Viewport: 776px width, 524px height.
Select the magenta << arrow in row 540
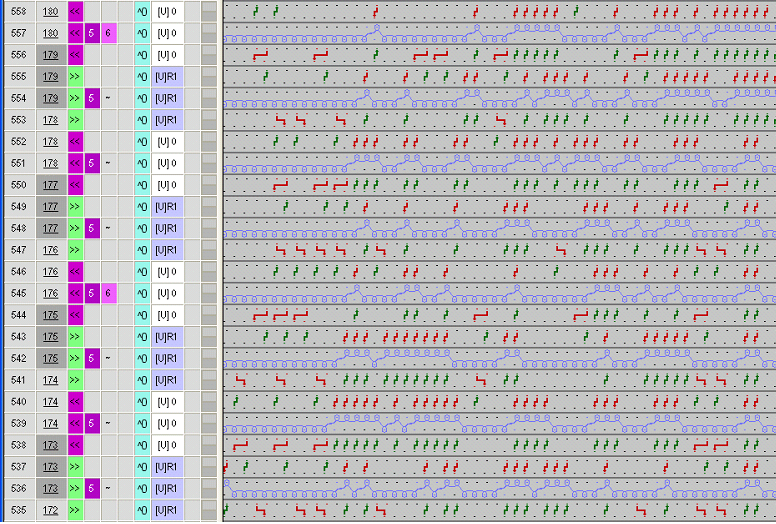[x=75, y=401]
